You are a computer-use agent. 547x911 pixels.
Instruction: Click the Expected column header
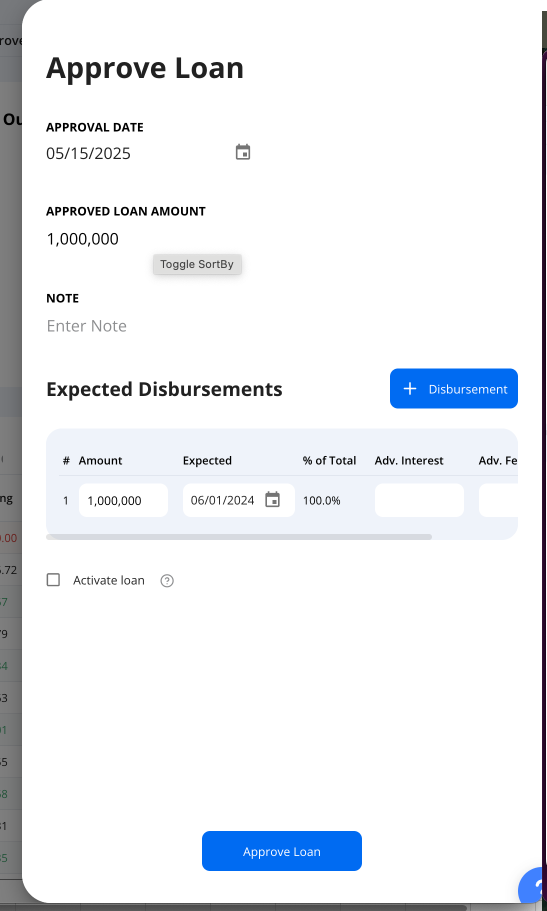coord(207,461)
